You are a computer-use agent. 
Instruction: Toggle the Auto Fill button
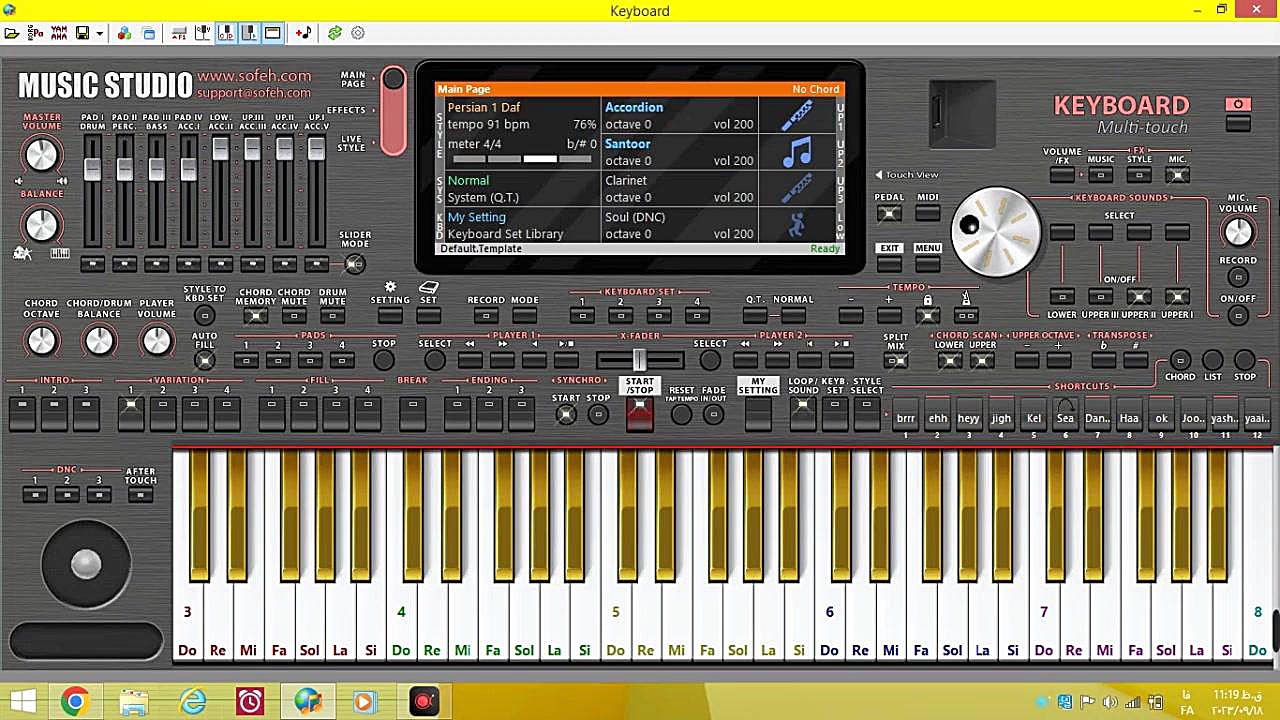pos(204,360)
